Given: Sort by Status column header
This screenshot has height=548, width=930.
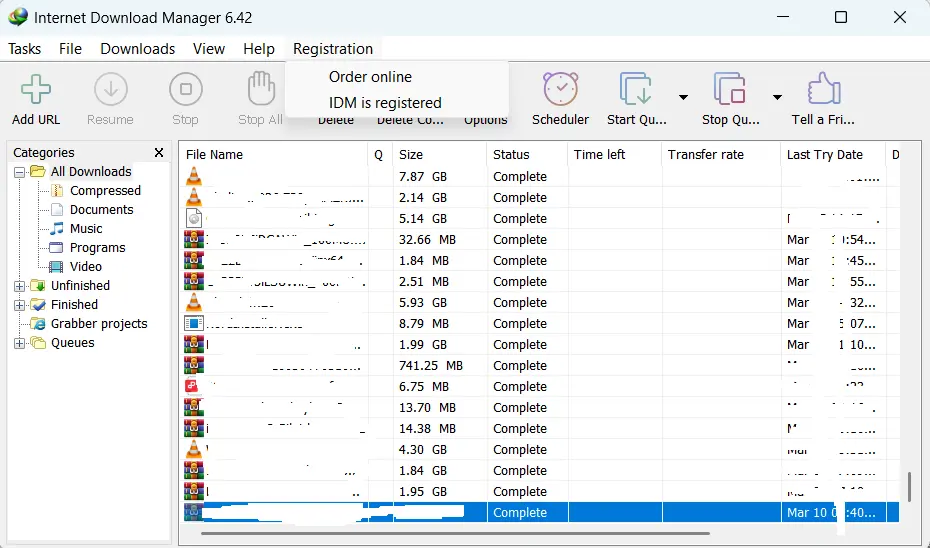Looking at the screenshot, I should coord(527,155).
